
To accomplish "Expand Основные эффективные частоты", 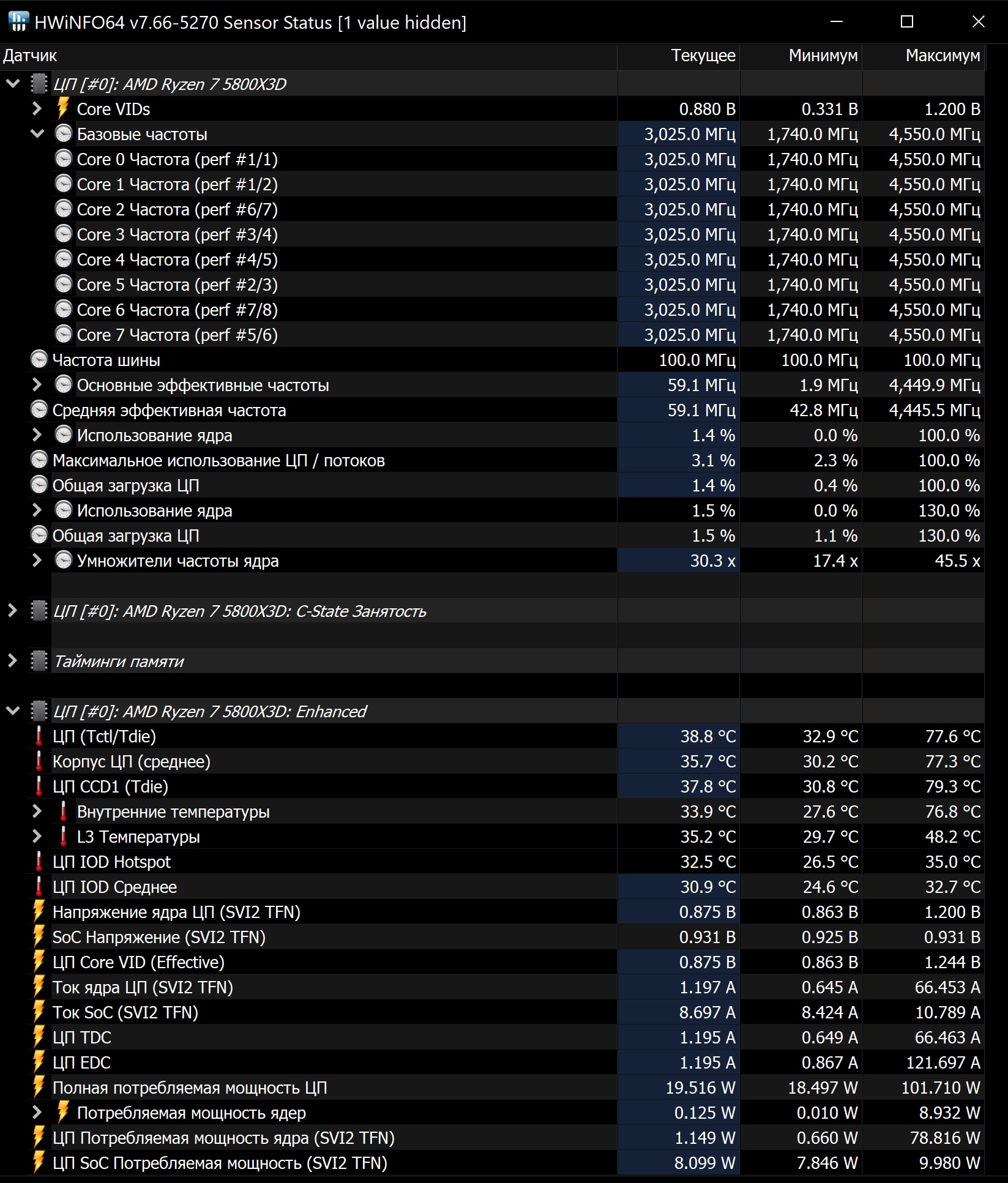I will 37,384.
